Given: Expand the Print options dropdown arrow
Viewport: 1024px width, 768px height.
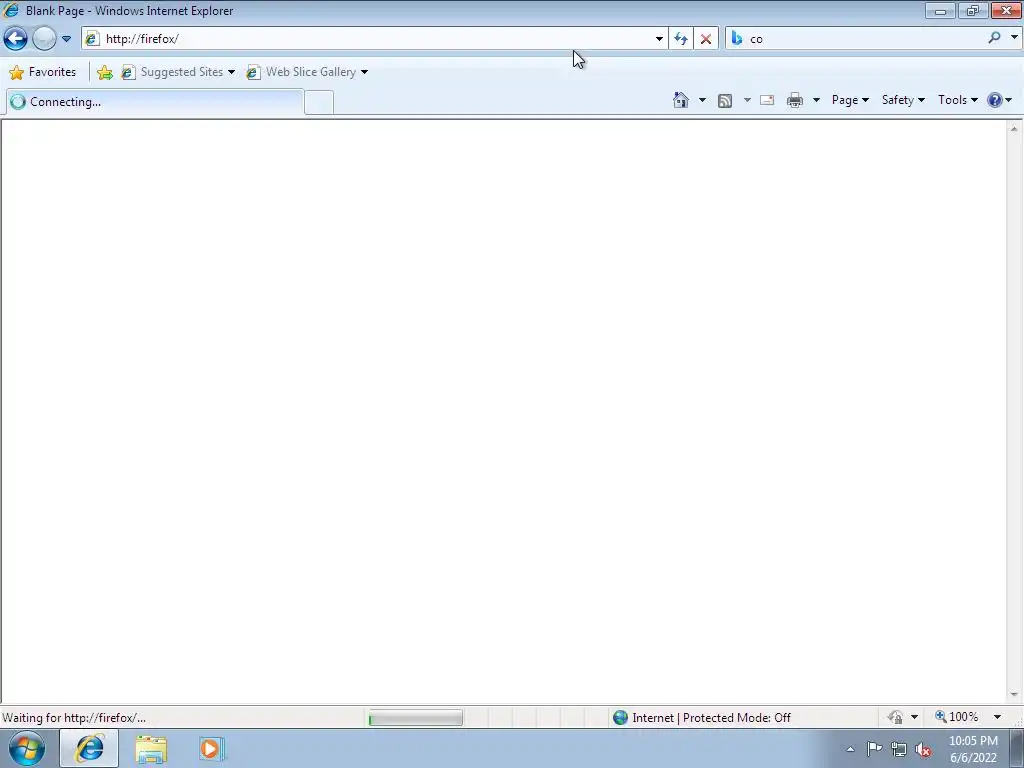Looking at the screenshot, I should click(816, 100).
